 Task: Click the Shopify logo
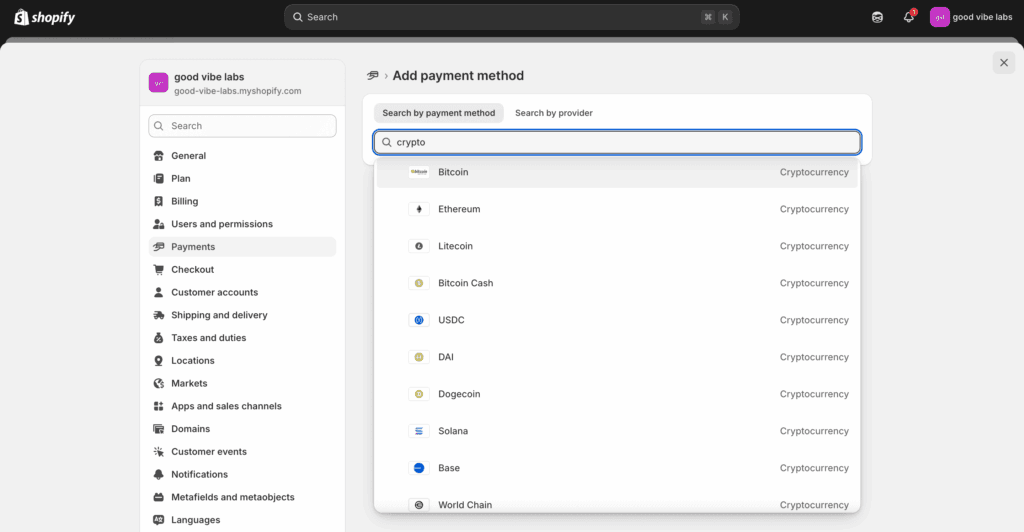44,17
